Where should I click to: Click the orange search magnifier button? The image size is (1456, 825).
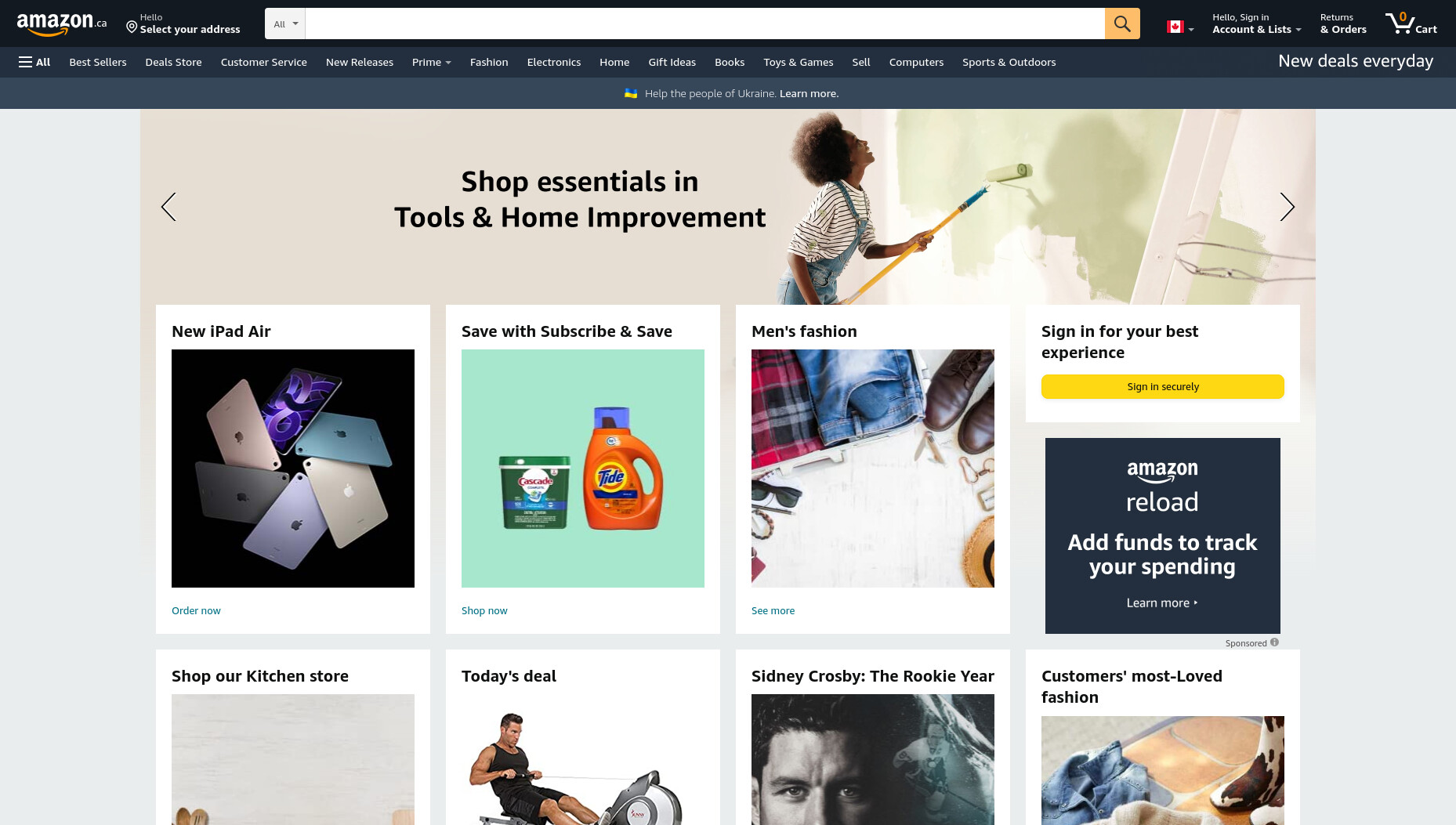[1122, 24]
